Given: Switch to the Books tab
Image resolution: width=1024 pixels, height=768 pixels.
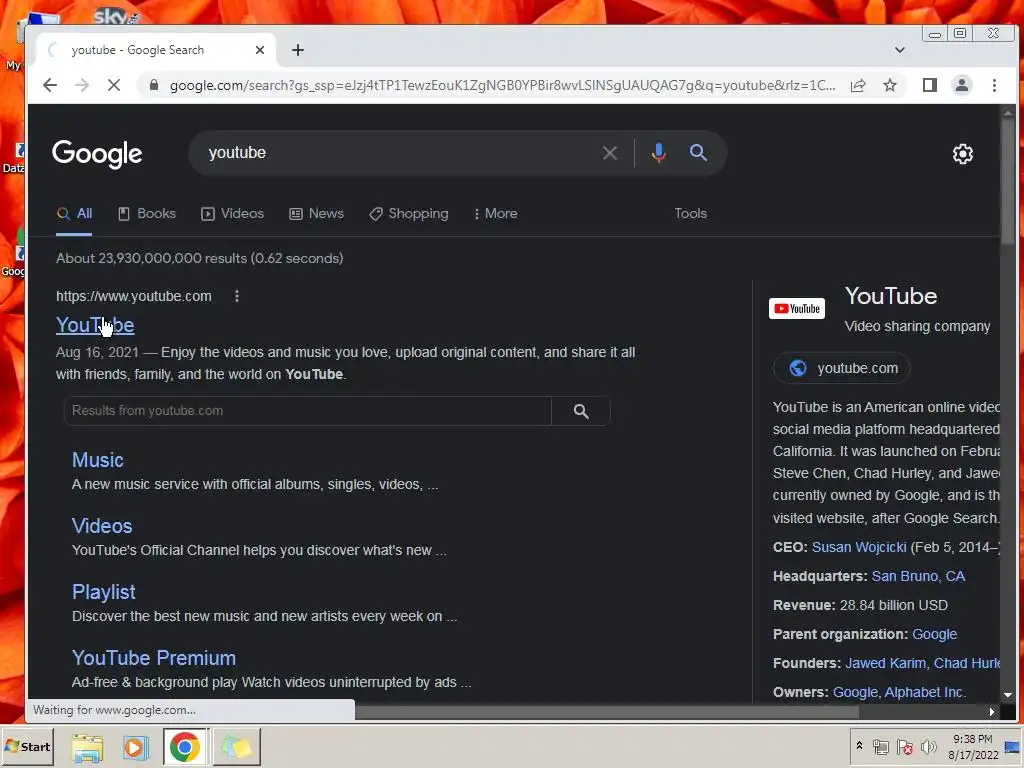Looking at the screenshot, I should (147, 214).
